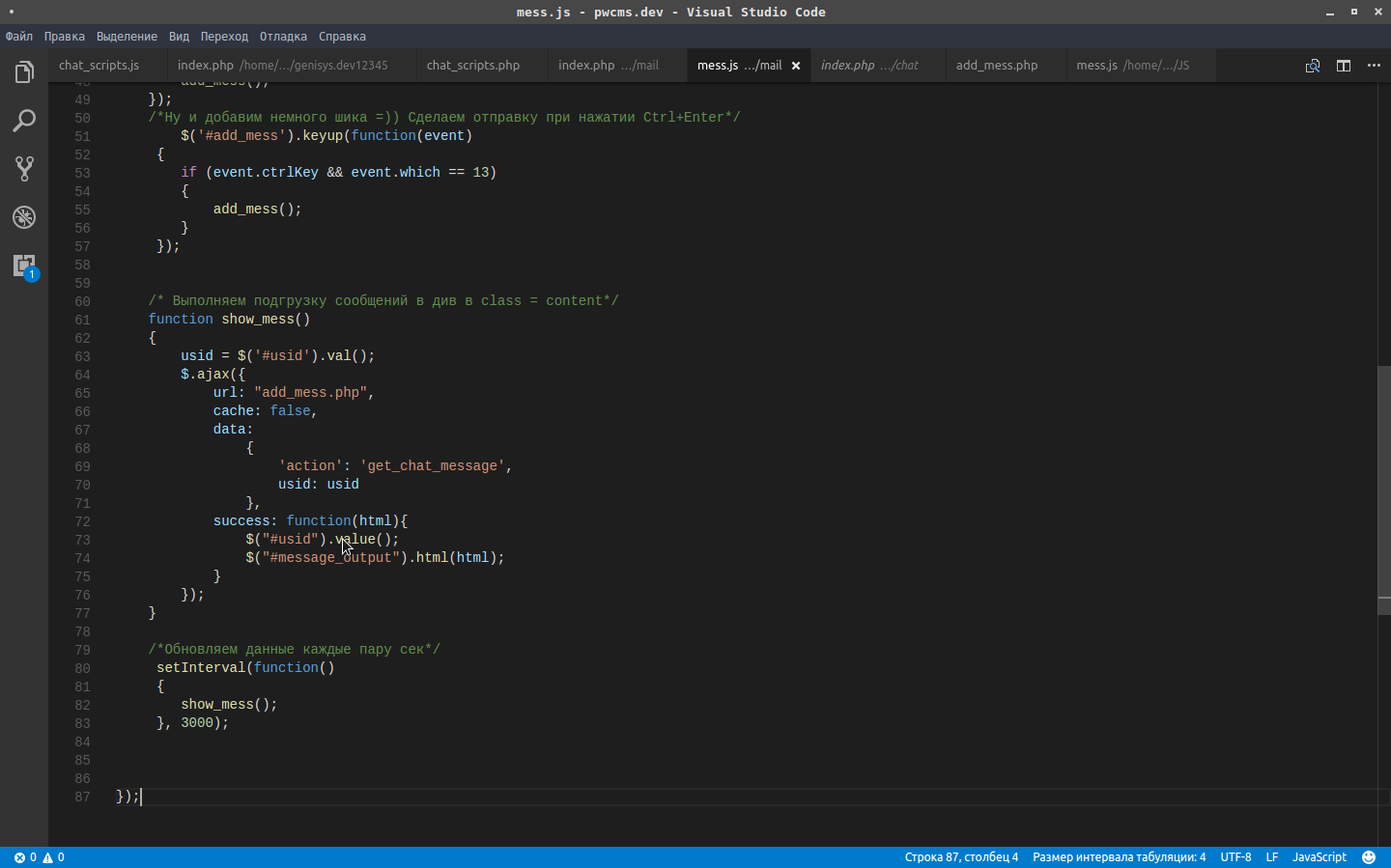Screen dimensions: 1391x868
Task: Click the feedback smiley in status bar
Action: pyautogui.click(x=1369, y=857)
